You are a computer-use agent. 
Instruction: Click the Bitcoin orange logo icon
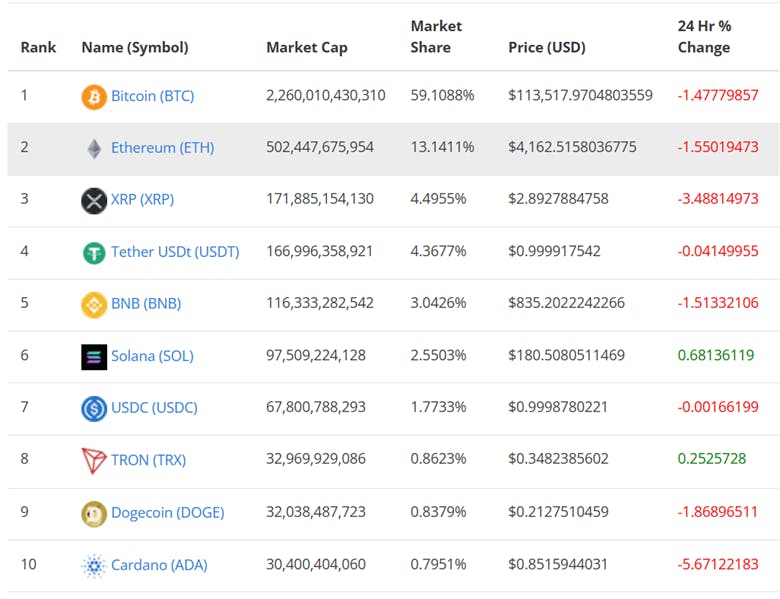click(94, 97)
